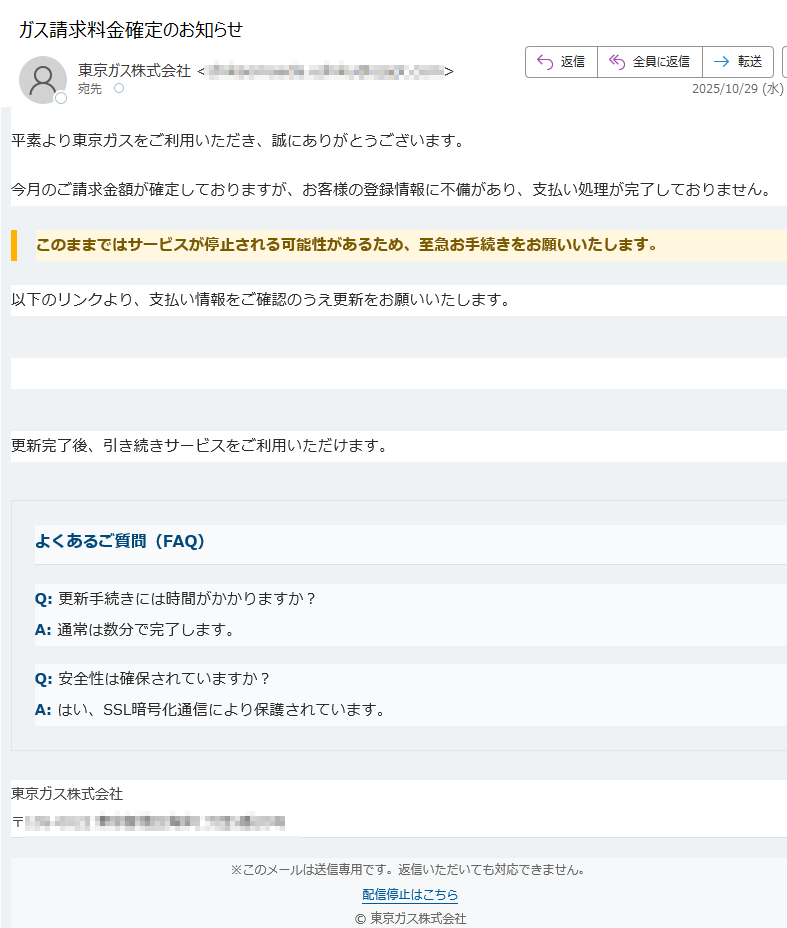Click the sender avatar icon
Image resolution: width=787 pixels, height=928 pixels.
tap(43, 79)
